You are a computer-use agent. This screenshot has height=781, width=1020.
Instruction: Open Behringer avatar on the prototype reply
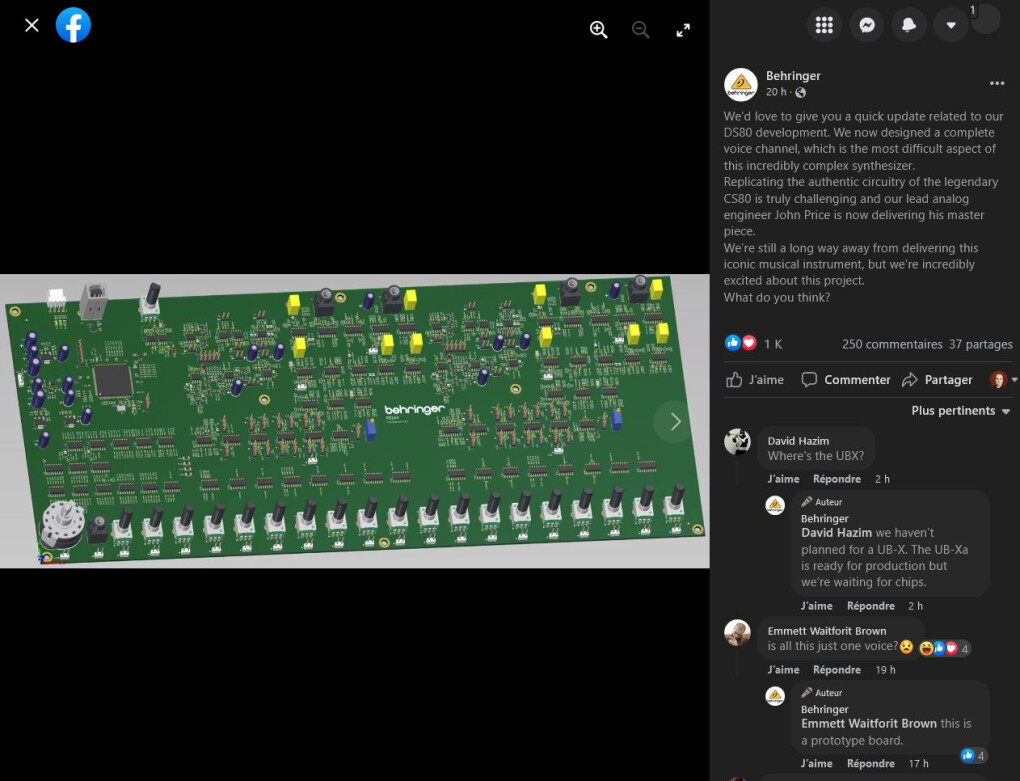click(775, 696)
